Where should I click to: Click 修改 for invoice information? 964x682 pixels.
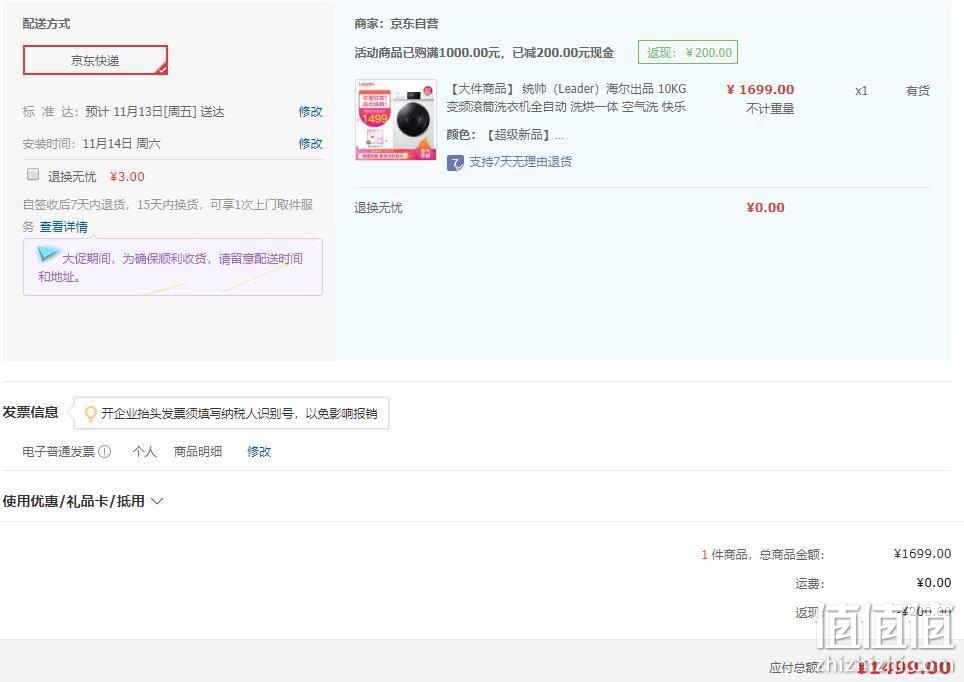tap(259, 451)
